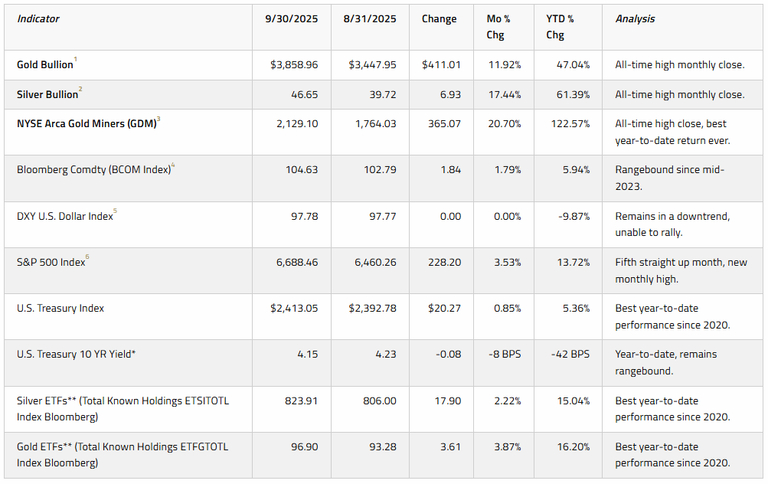Screen dimensions: 768x484
Task: Click Silver Bullion's 61.39% YTD value
Action: tap(573, 95)
